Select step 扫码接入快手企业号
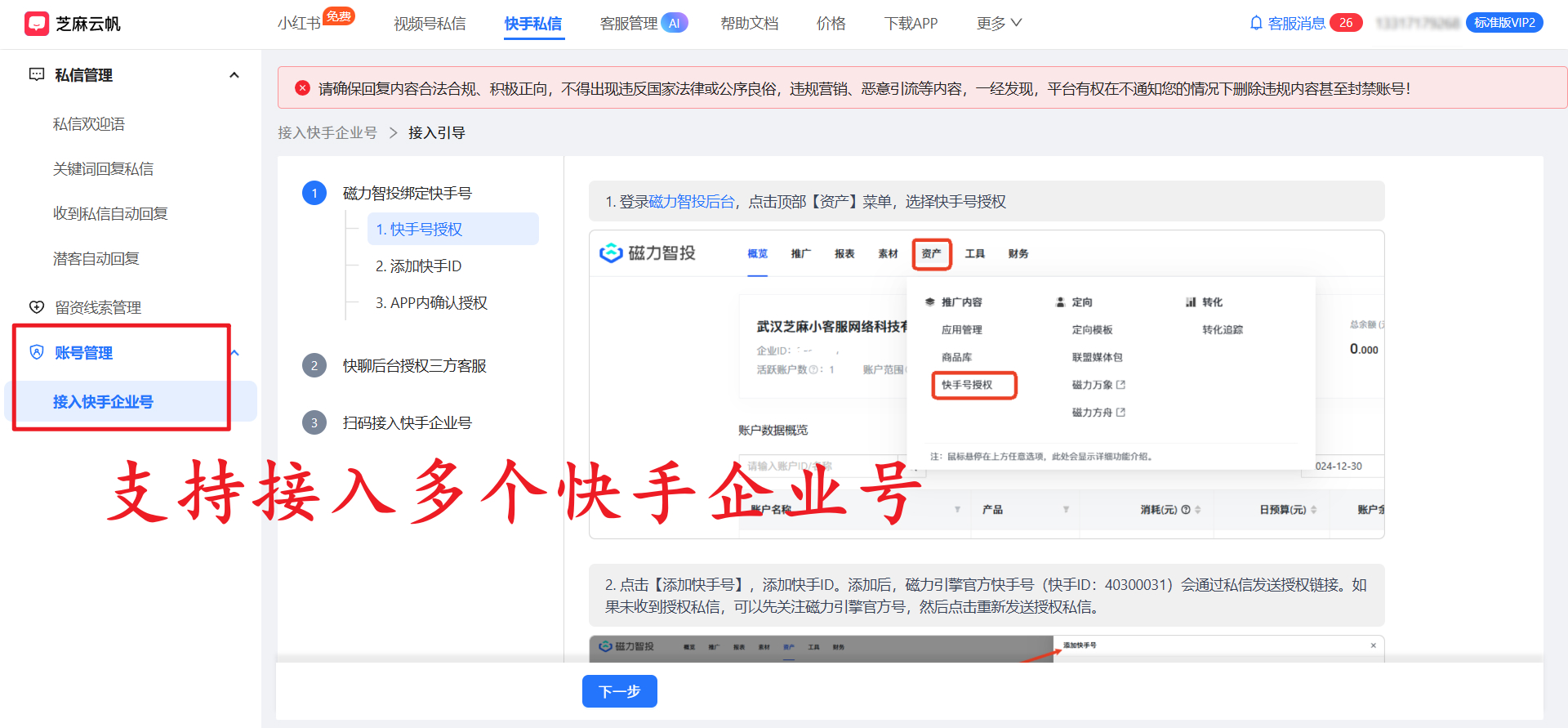The width and height of the screenshot is (1568, 728). [408, 423]
